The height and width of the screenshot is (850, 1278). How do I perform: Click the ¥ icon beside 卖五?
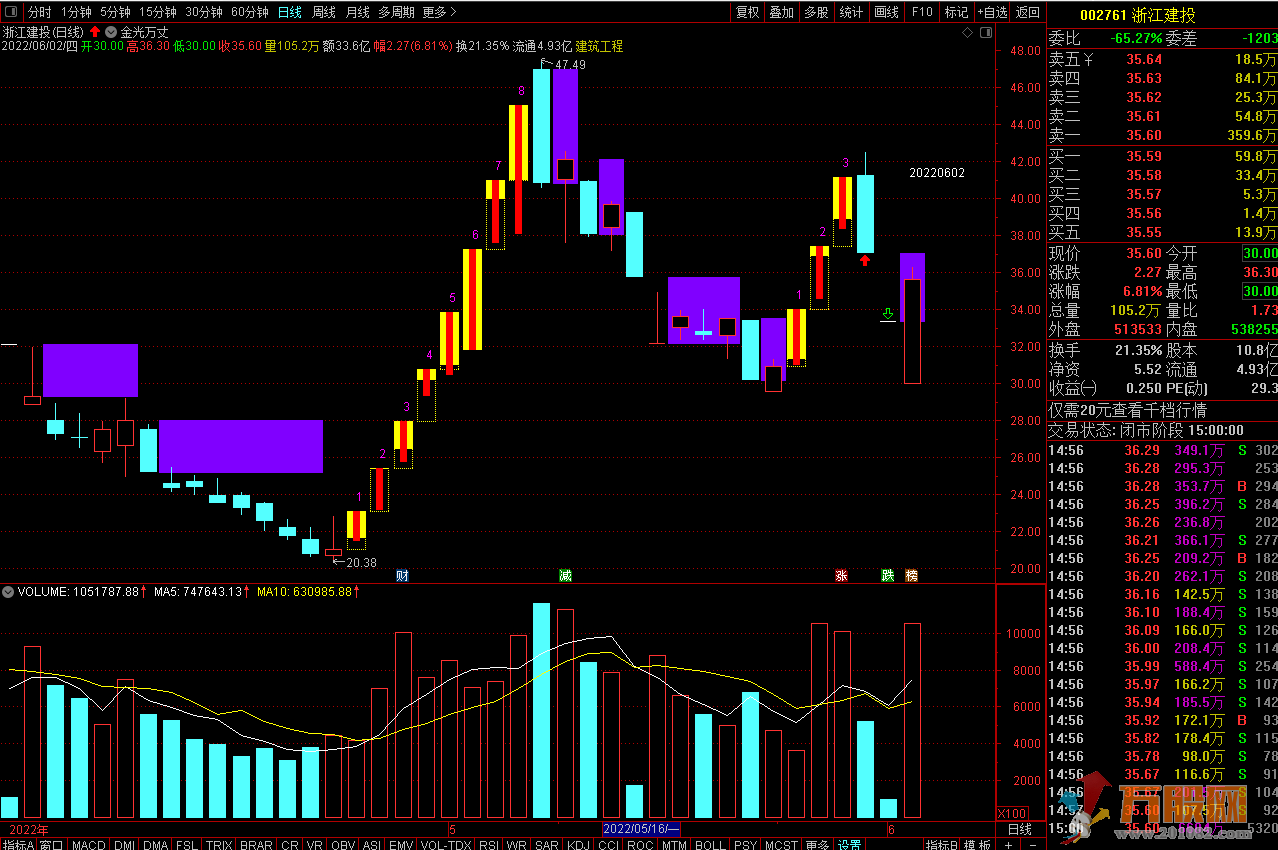pyautogui.click(x=1088, y=59)
